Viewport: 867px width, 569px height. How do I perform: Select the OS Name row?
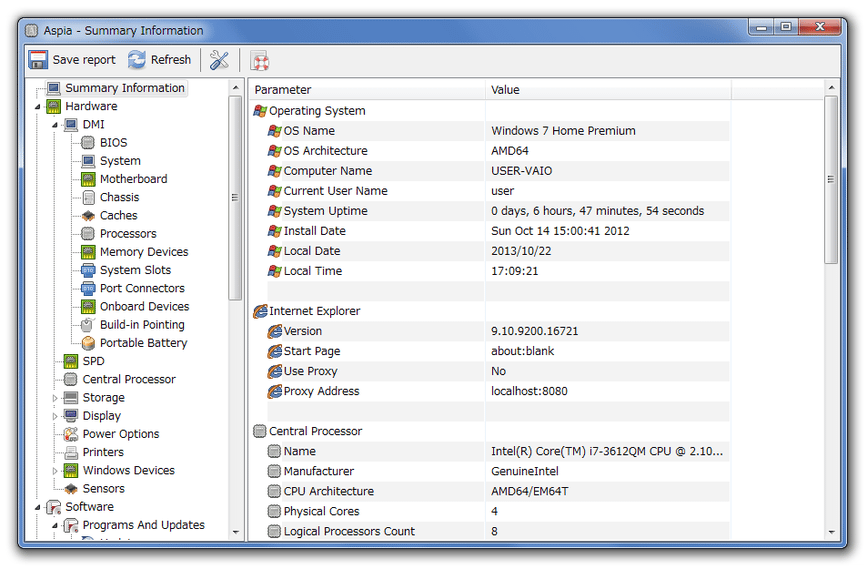(498, 131)
